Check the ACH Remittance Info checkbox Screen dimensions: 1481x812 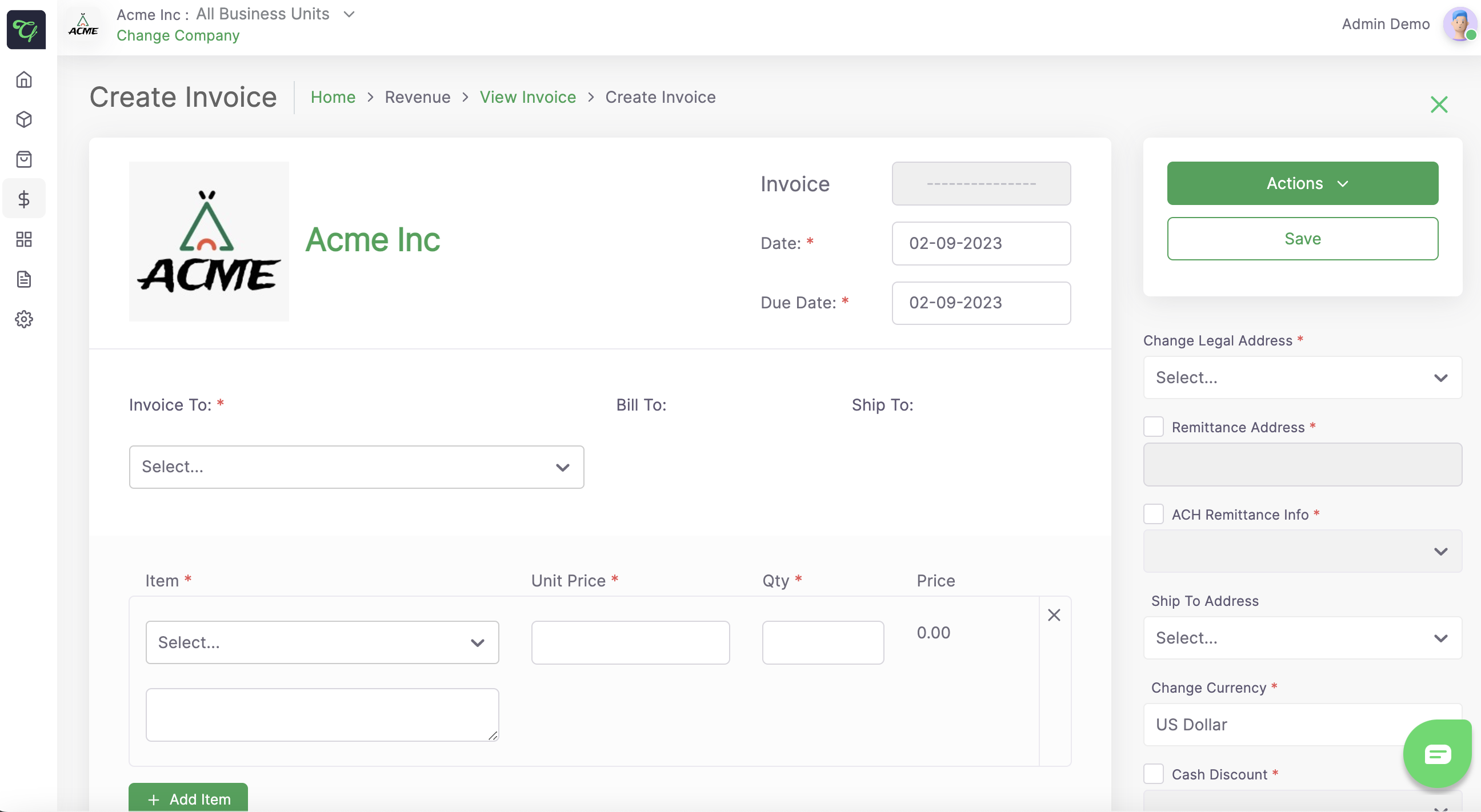[x=1152, y=514]
